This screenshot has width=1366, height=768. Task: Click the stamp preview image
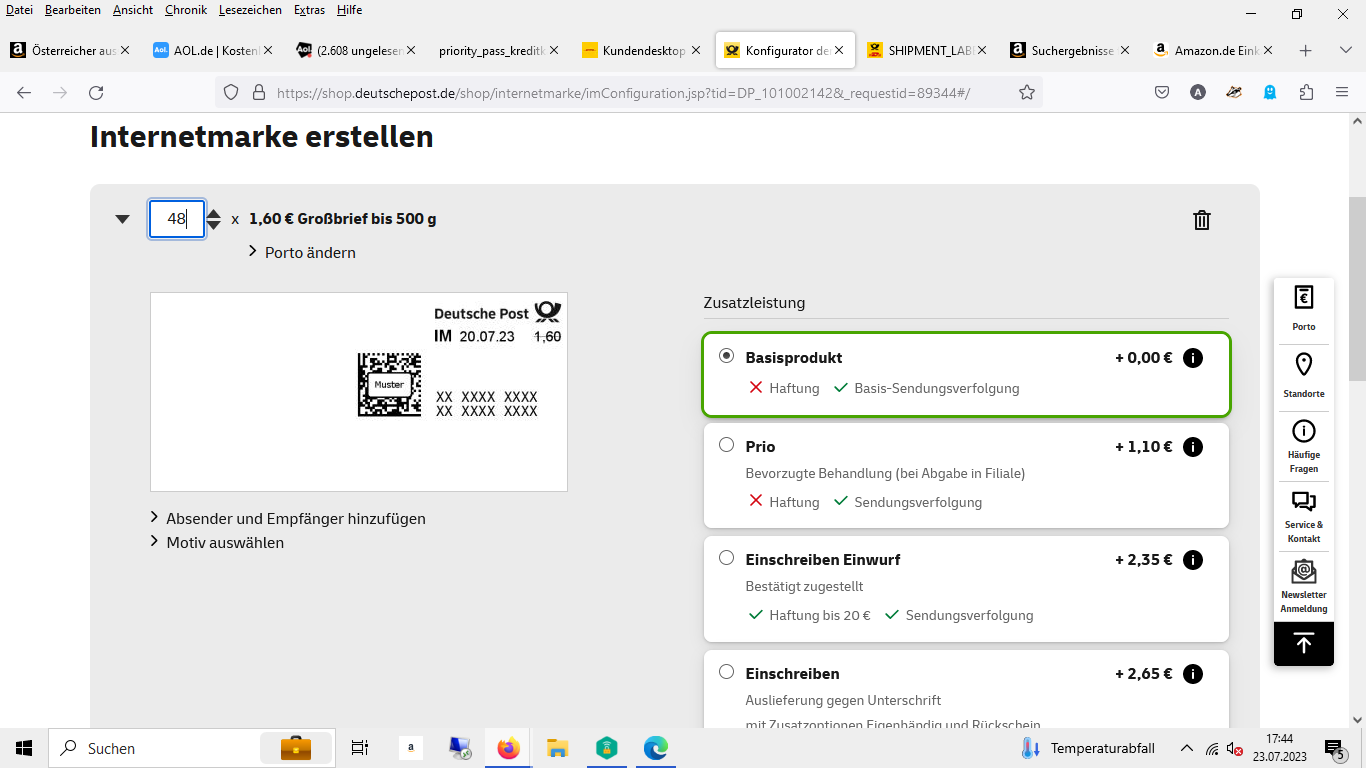click(x=359, y=392)
